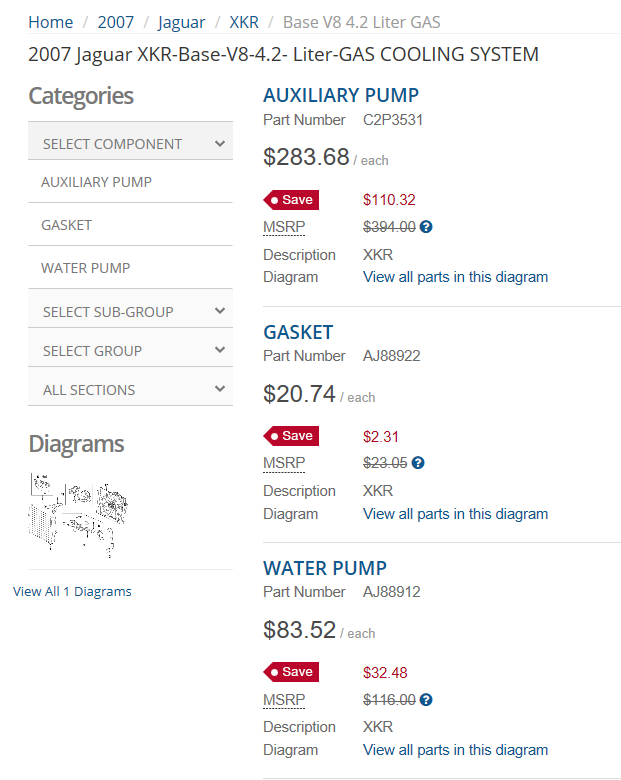Click MSRP help icon for Gasket
The width and height of the screenshot is (621, 780).
[x=418, y=463]
